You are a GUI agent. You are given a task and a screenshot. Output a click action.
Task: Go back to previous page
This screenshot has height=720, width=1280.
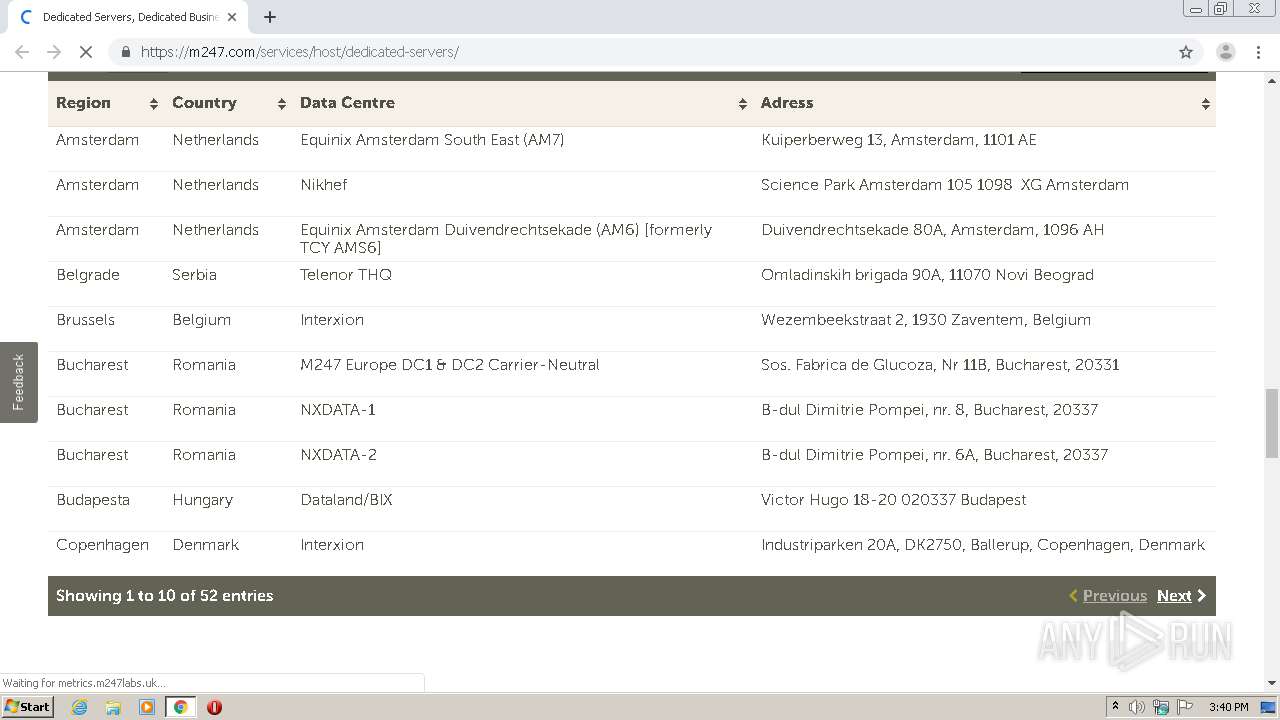click(22, 52)
